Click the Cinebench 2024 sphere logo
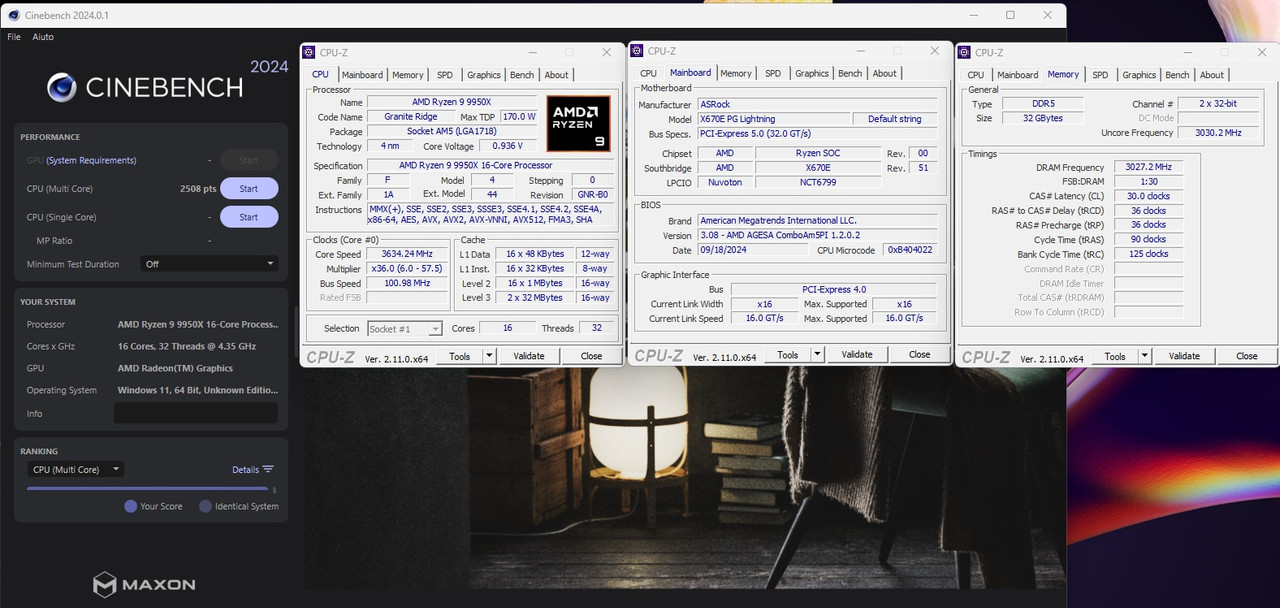The image size is (1280, 608). 62,88
